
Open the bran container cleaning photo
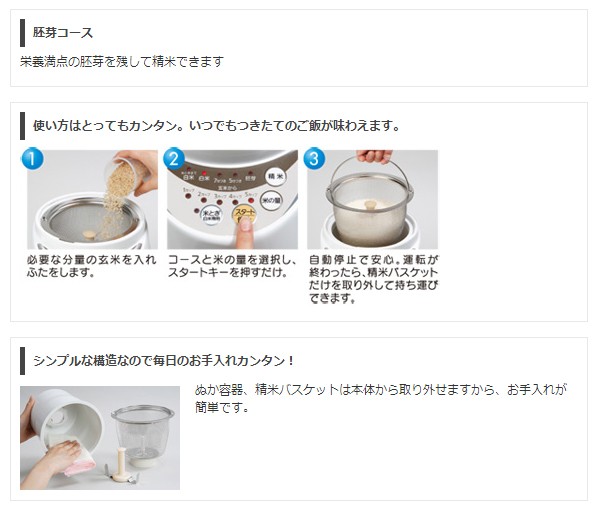tap(100, 438)
